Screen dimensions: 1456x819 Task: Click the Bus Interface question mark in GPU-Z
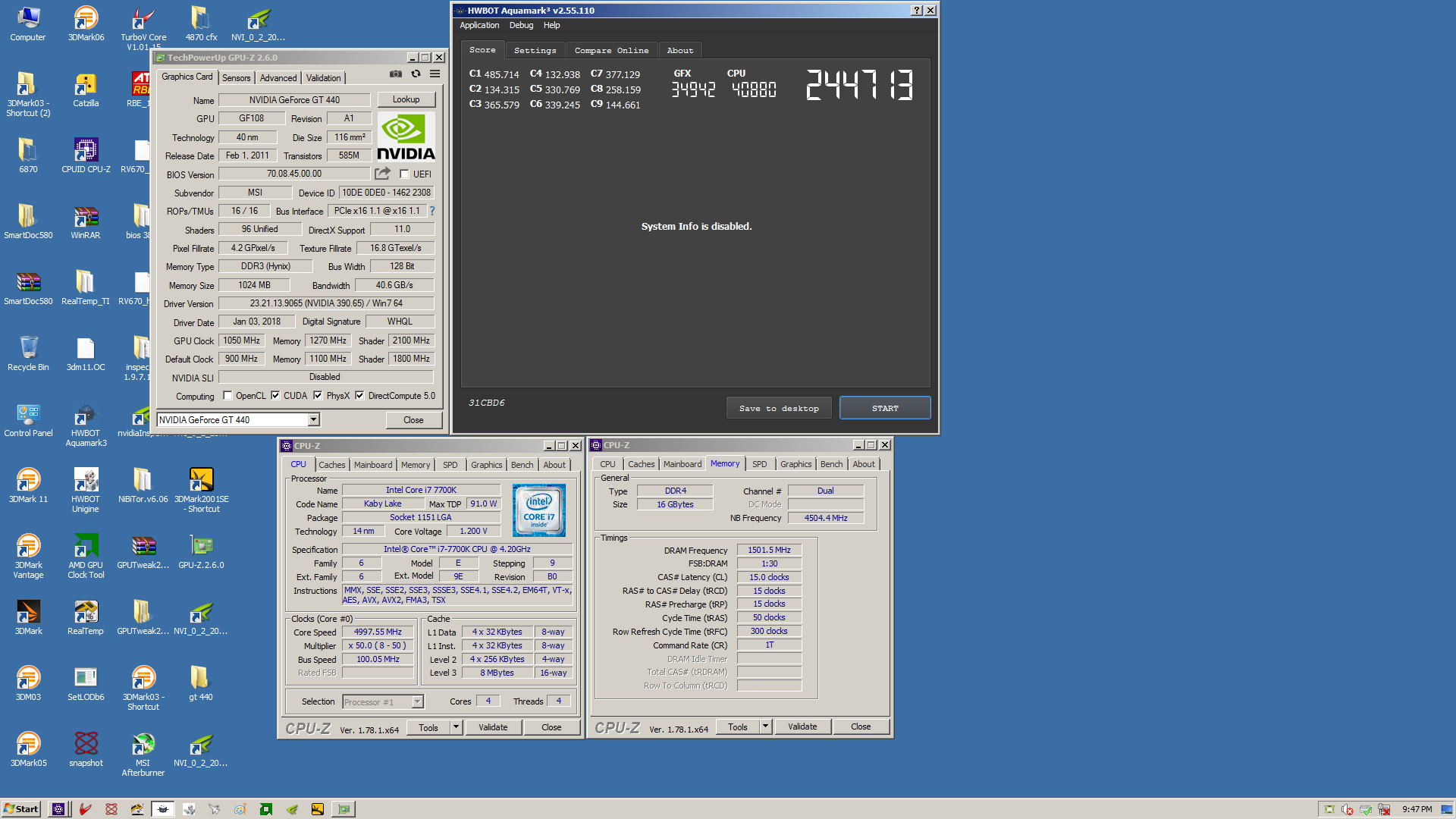[x=432, y=211]
